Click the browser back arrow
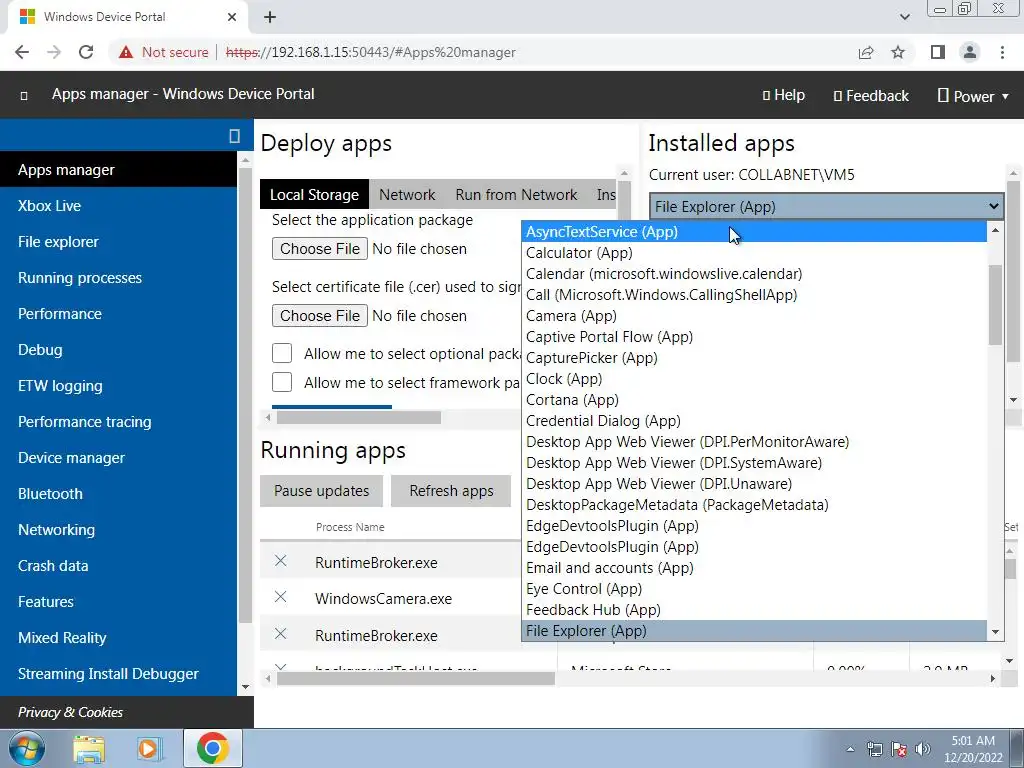Image resolution: width=1024 pixels, height=768 pixels. point(22,52)
